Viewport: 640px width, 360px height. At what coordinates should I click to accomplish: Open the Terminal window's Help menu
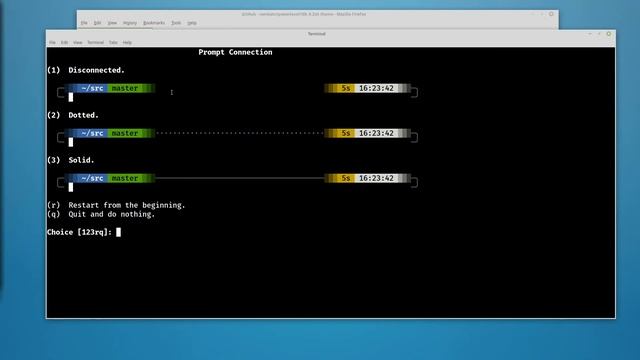127,42
